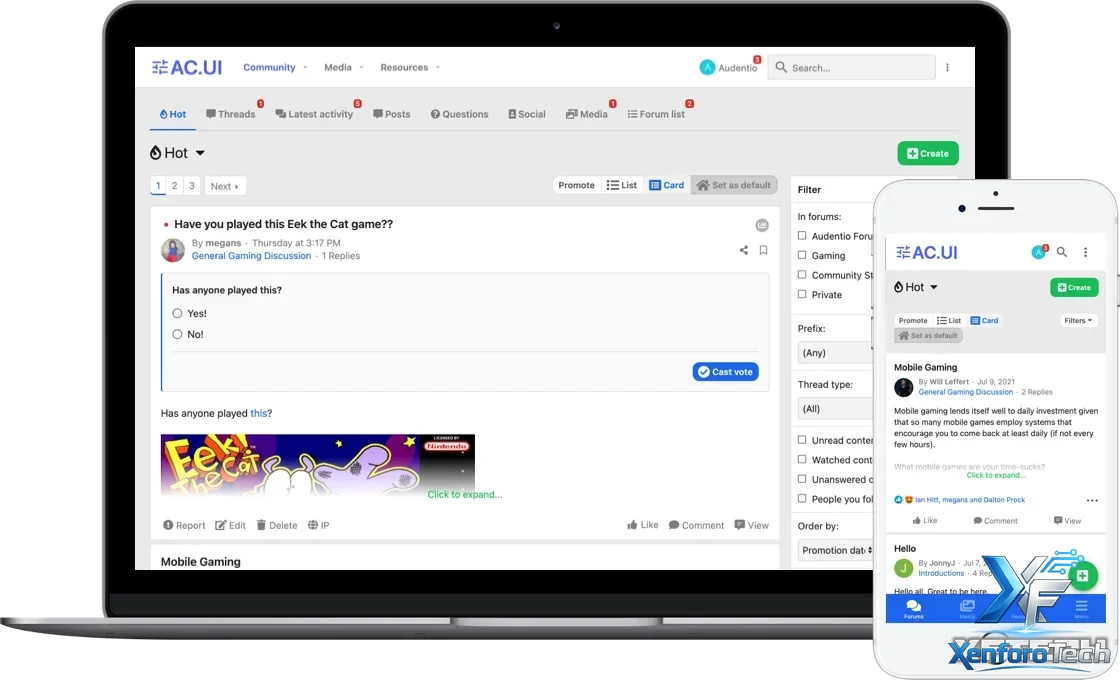The image size is (1120, 680).
Task: Select the 'No!' poll option
Action: pos(178,335)
